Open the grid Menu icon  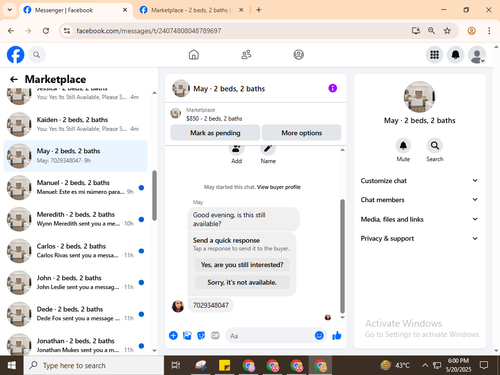click(x=434, y=55)
